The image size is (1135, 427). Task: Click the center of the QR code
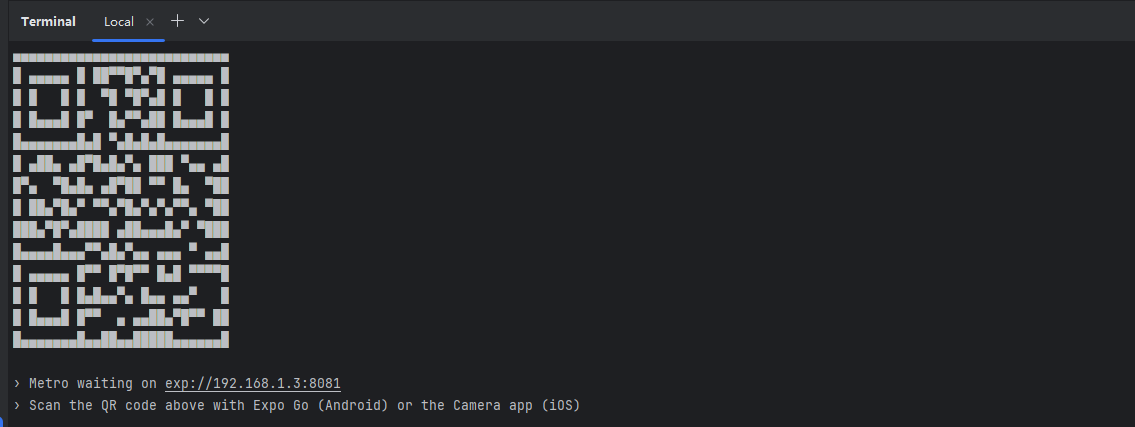coord(121,200)
